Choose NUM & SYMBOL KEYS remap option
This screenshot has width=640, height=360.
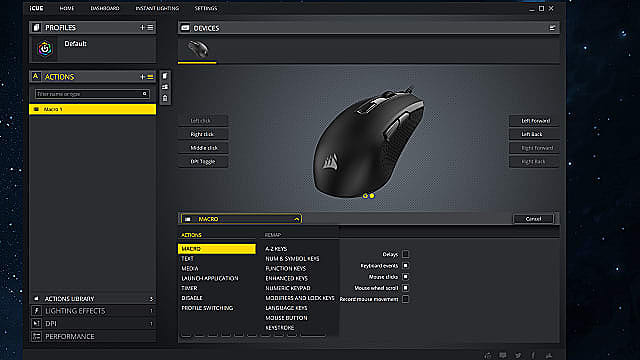pyautogui.click(x=292, y=259)
